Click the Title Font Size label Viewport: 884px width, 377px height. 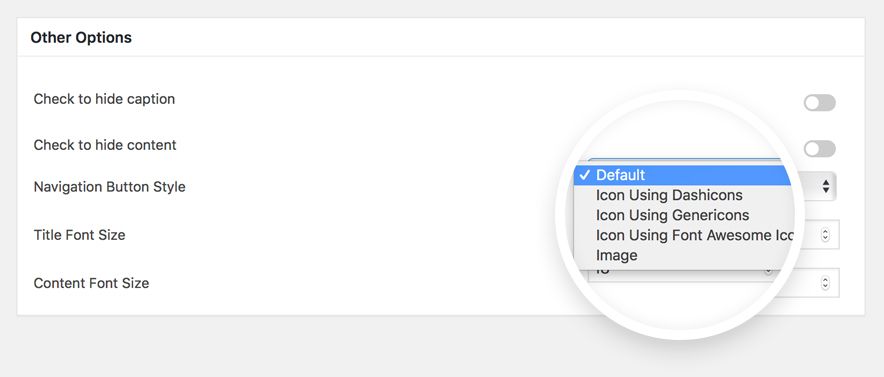tap(79, 235)
